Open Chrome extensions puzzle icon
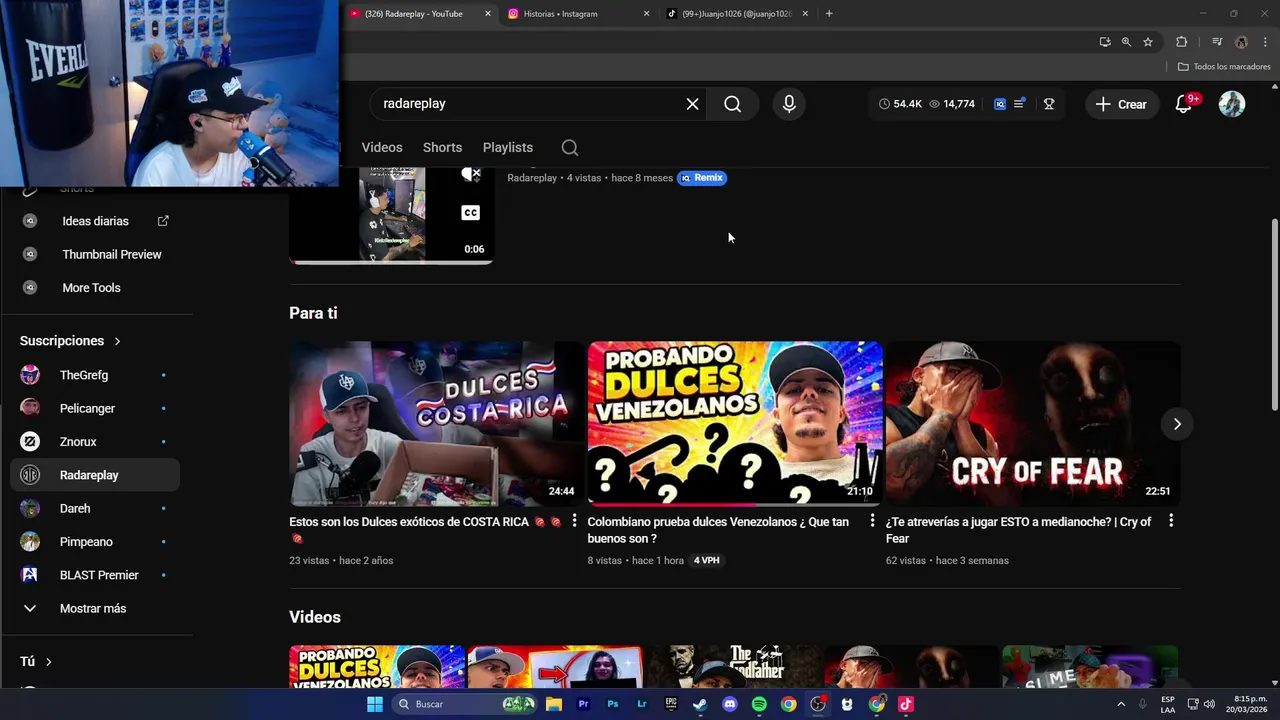 click(x=1182, y=42)
